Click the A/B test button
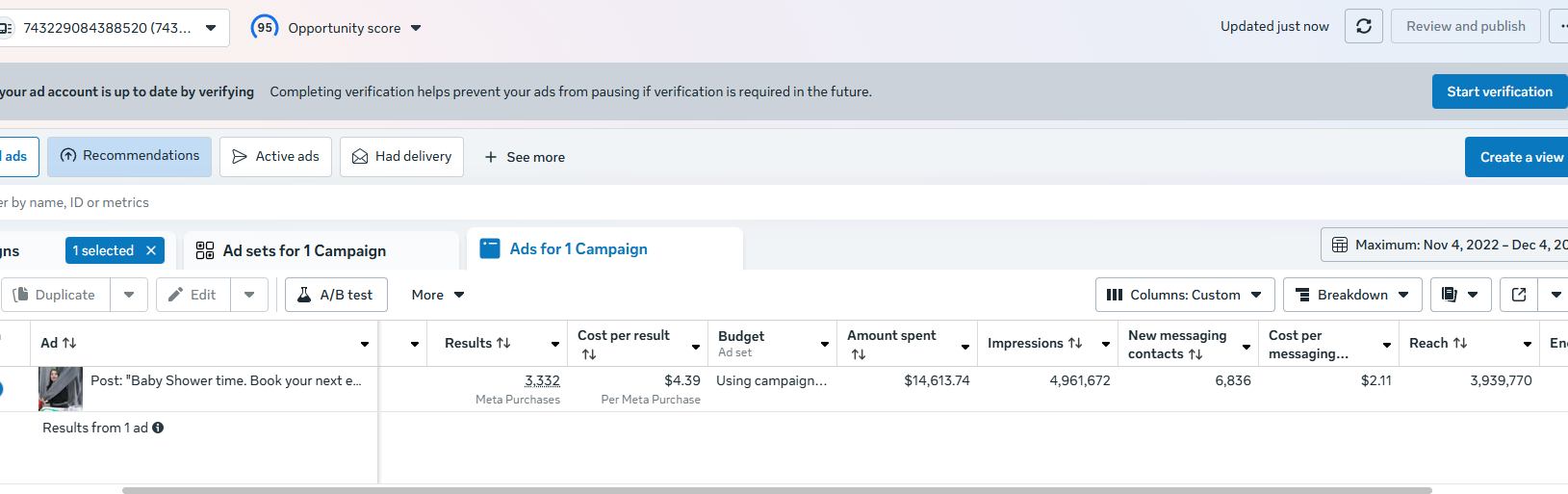1568x494 pixels. click(336, 295)
